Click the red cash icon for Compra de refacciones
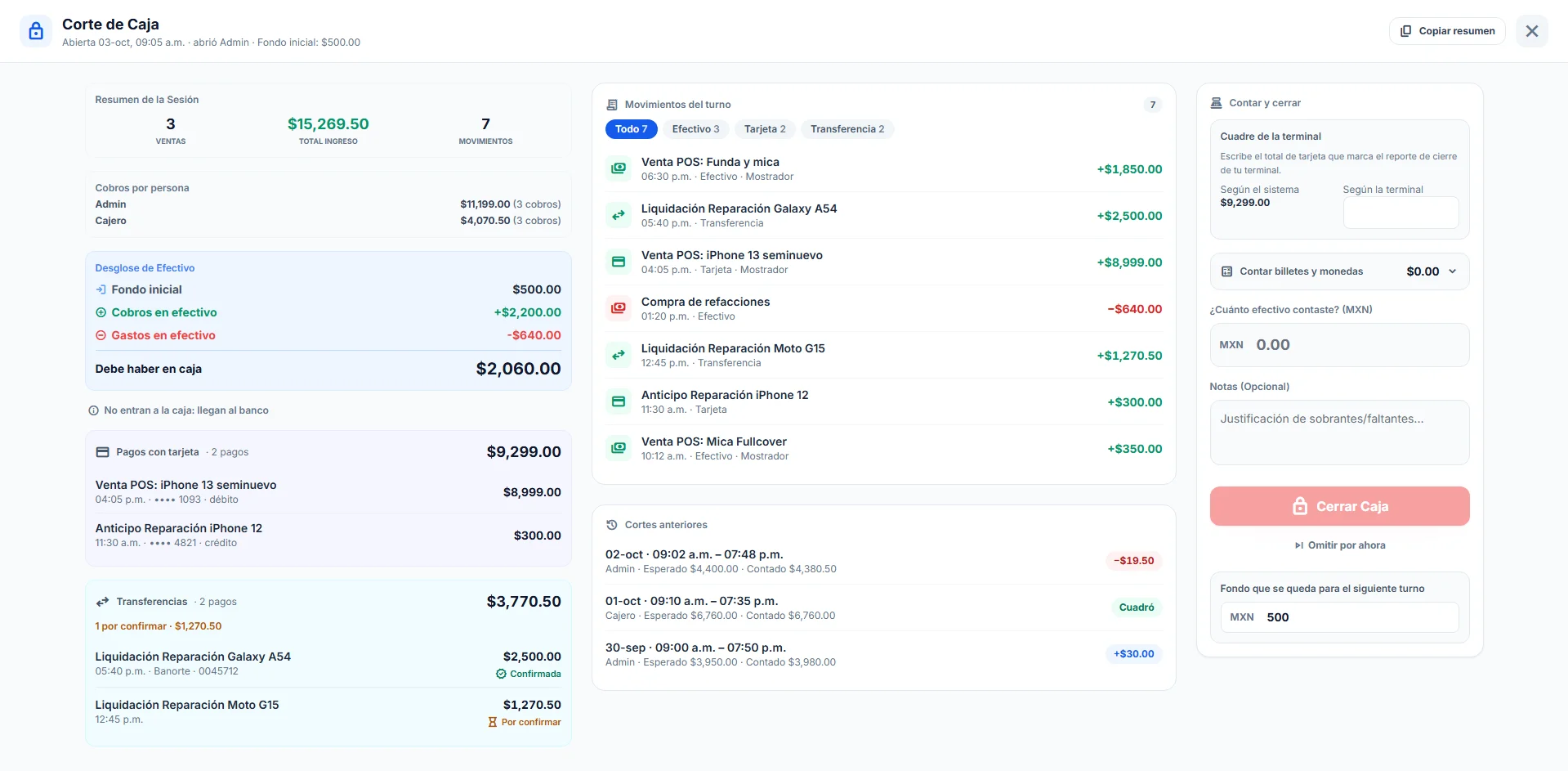This screenshot has height=771, width=1568. click(619, 308)
